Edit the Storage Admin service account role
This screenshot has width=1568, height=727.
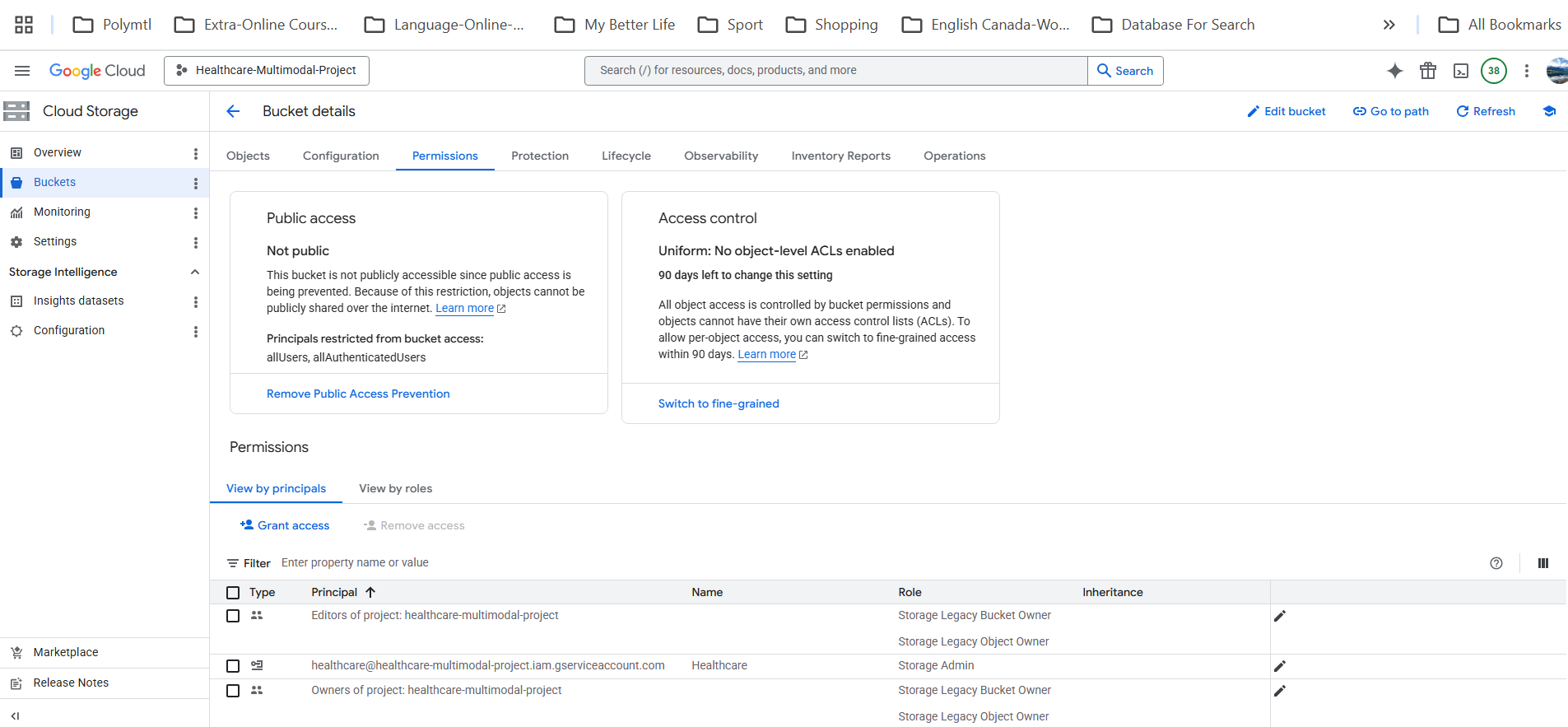coord(1280,666)
